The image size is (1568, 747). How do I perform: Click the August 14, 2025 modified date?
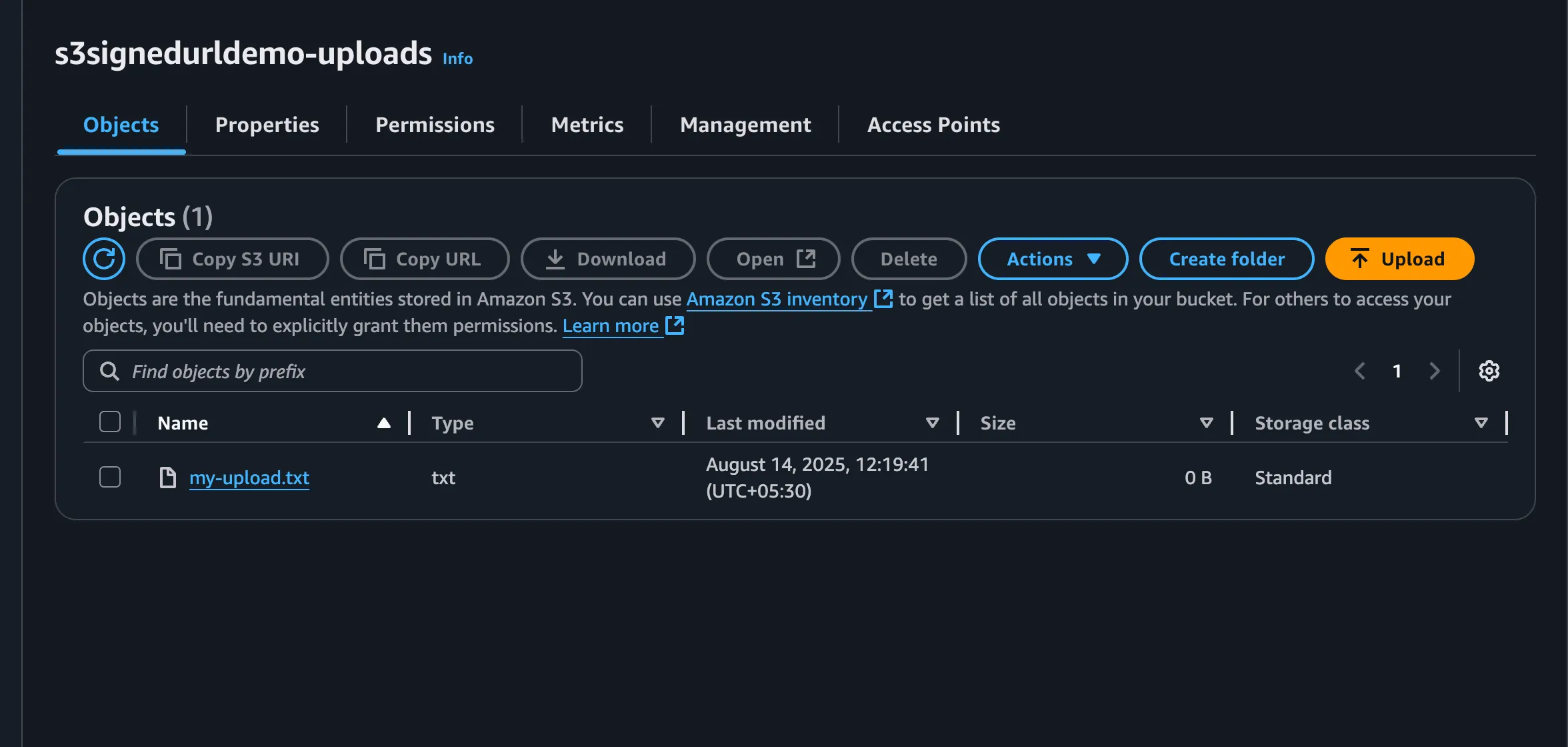pos(817,478)
